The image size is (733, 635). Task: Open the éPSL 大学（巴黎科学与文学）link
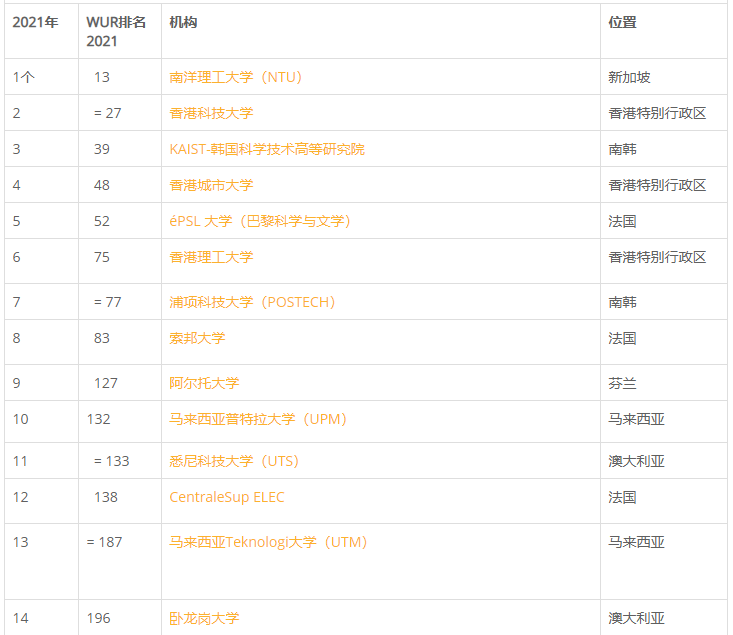coord(260,221)
